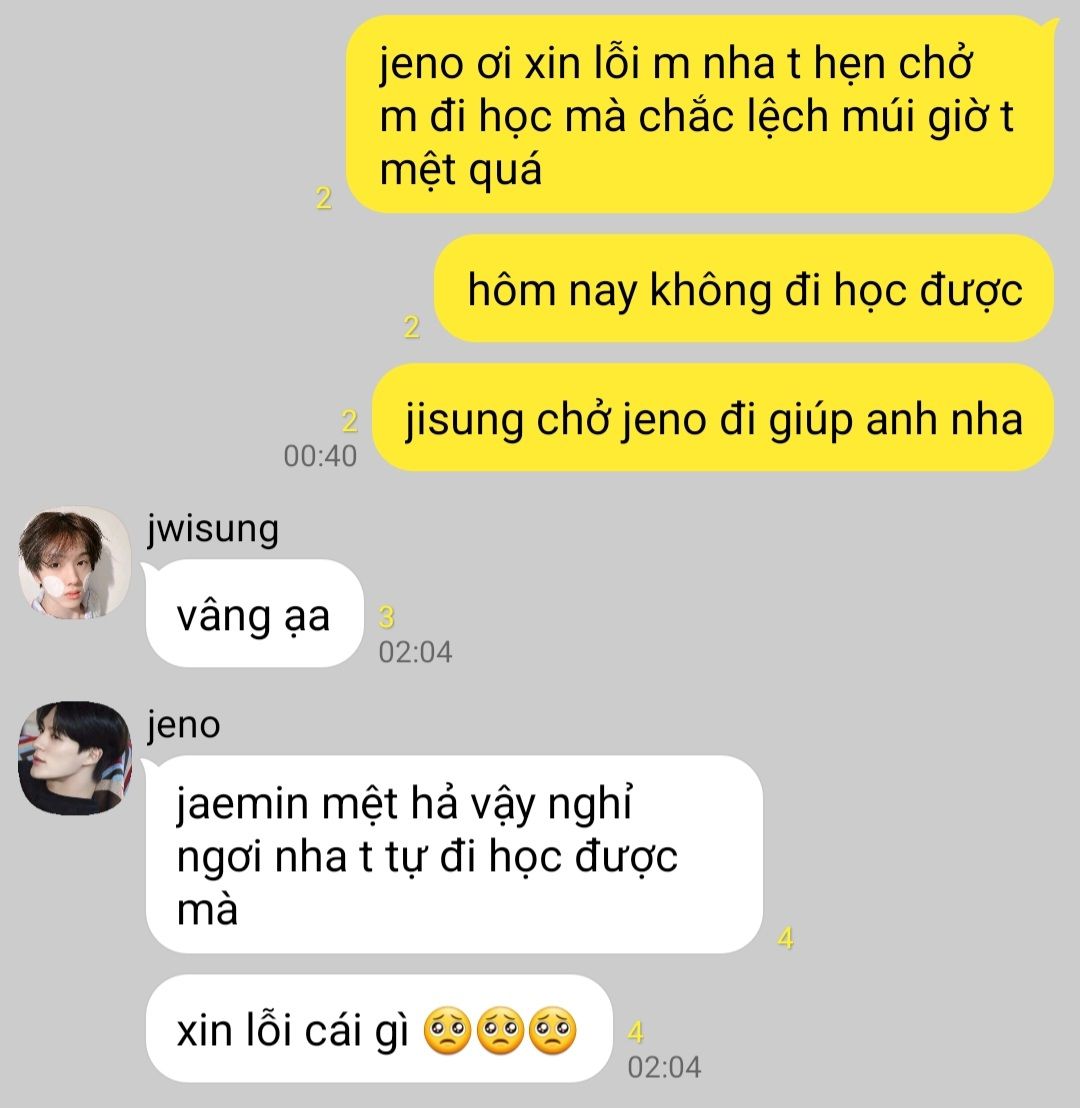This screenshot has height=1108, width=1080.
Task: Tap the 00:40 timestamp
Action: point(320,456)
